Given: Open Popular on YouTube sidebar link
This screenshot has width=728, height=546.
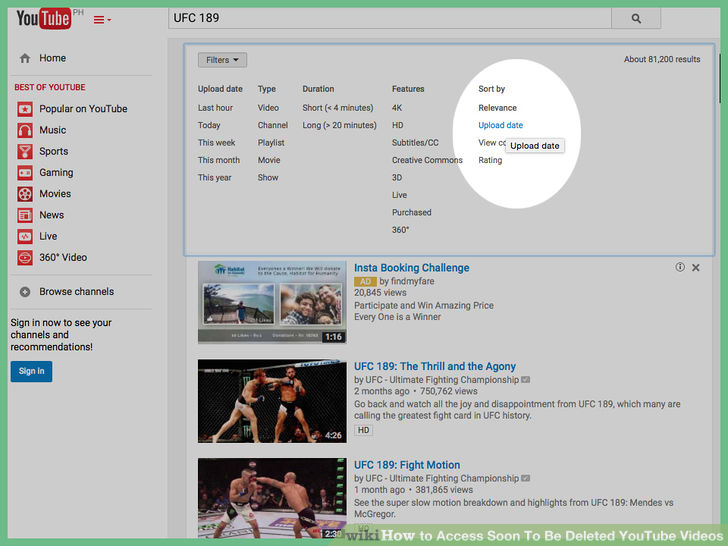Looking at the screenshot, I should [83, 109].
